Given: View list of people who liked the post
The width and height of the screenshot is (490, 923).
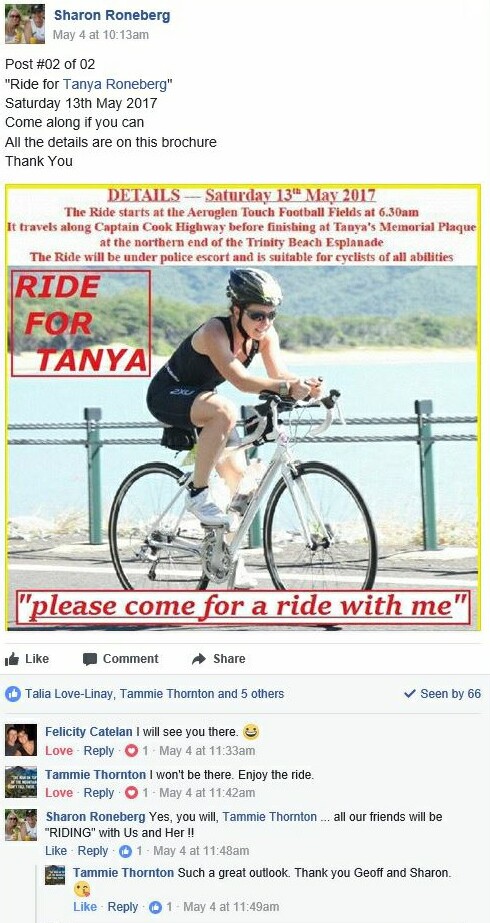Looking at the screenshot, I should 154,694.
